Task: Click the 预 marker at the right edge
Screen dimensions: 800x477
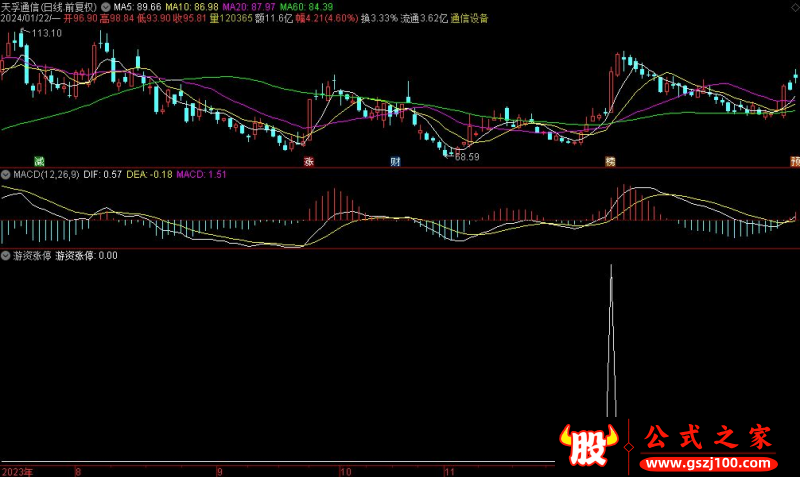Action: point(794,161)
